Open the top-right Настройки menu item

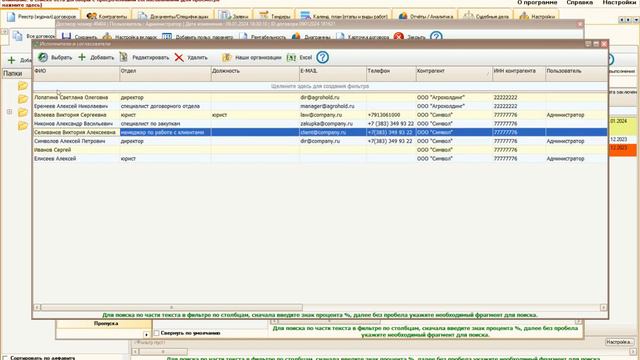[x=619, y=2]
